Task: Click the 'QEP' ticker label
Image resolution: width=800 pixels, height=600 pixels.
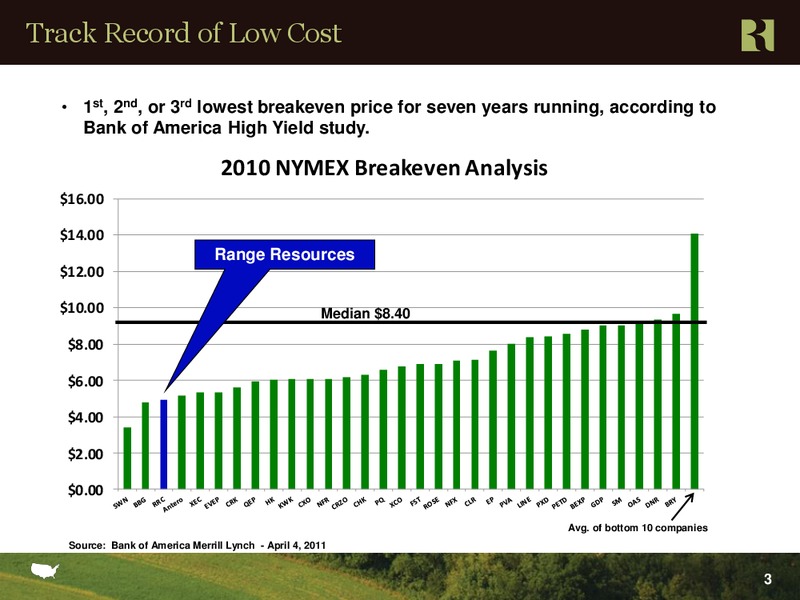Action: (x=249, y=502)
